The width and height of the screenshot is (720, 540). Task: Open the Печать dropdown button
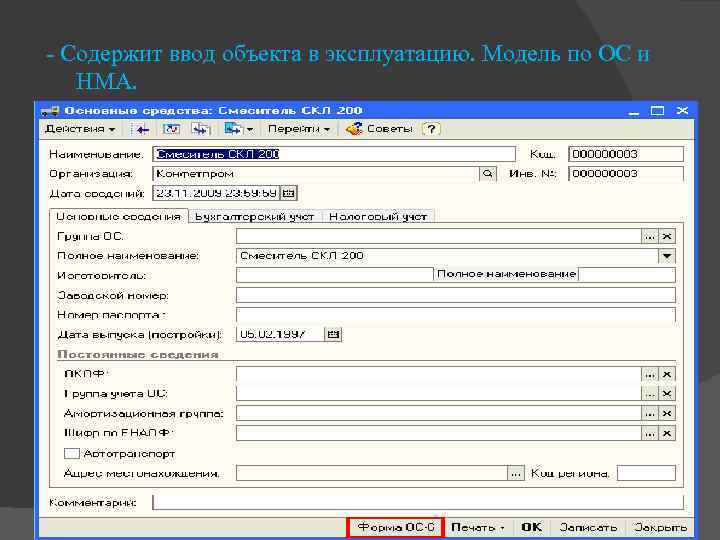(x=478, y=527)
